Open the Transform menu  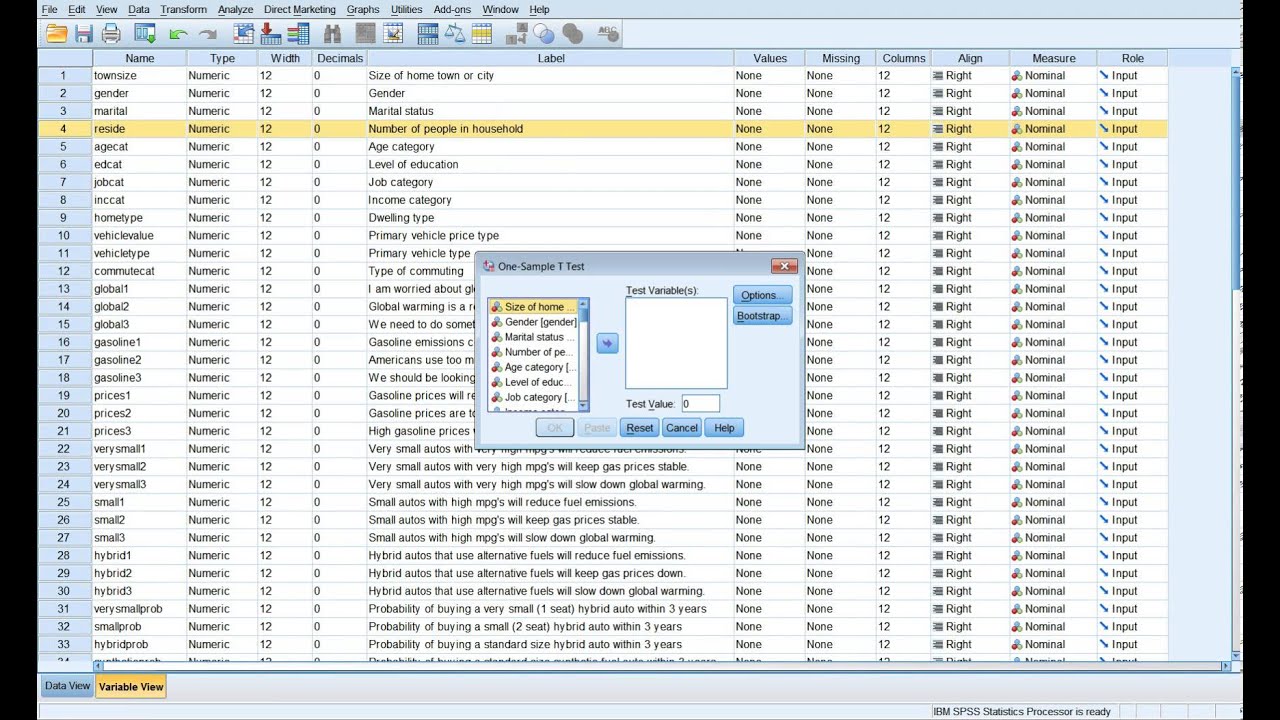[183, 9]
